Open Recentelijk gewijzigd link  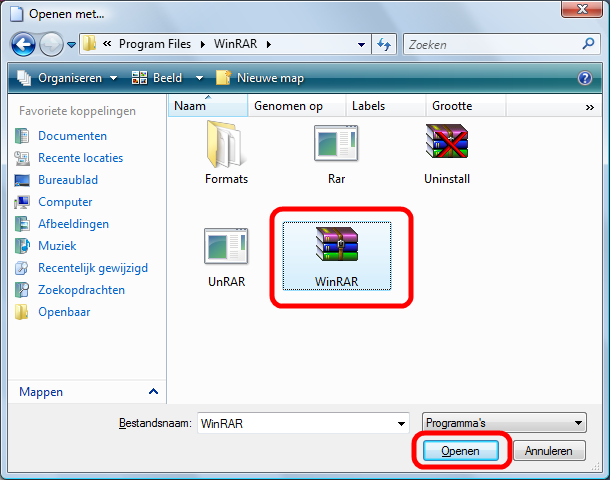pyautogui.click(x=93, y=268)
